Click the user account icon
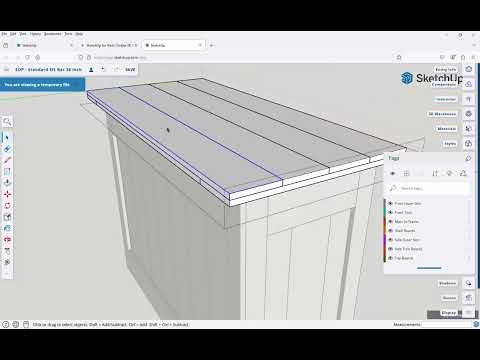 click(x=91, y=69)
